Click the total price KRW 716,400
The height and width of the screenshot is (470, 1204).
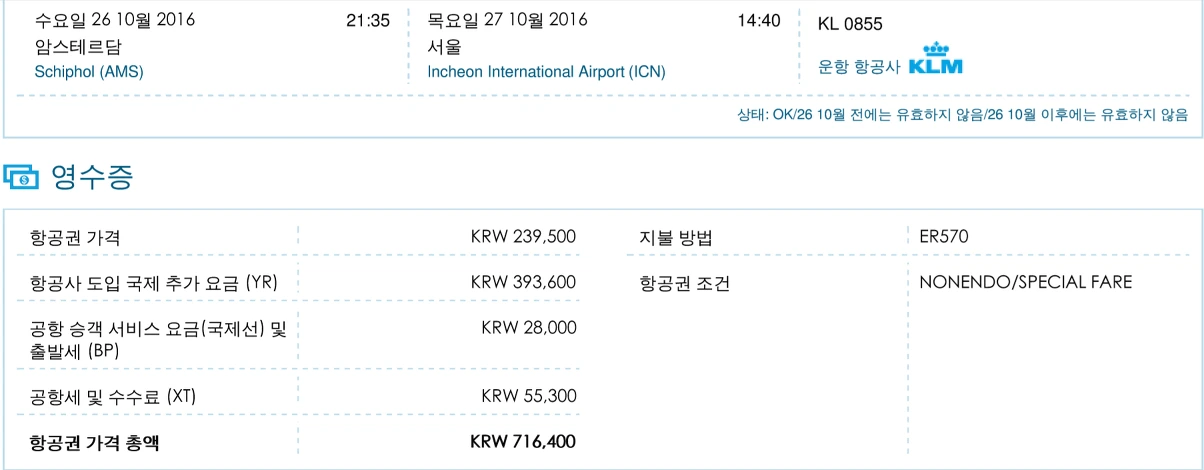(x=523, y=441)
